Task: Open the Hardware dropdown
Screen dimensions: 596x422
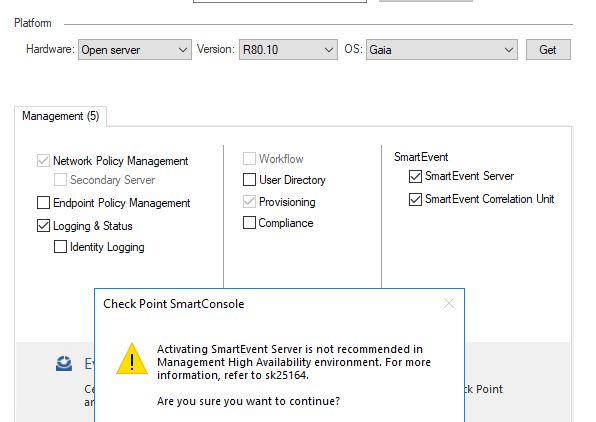Action: click(135, 50)
